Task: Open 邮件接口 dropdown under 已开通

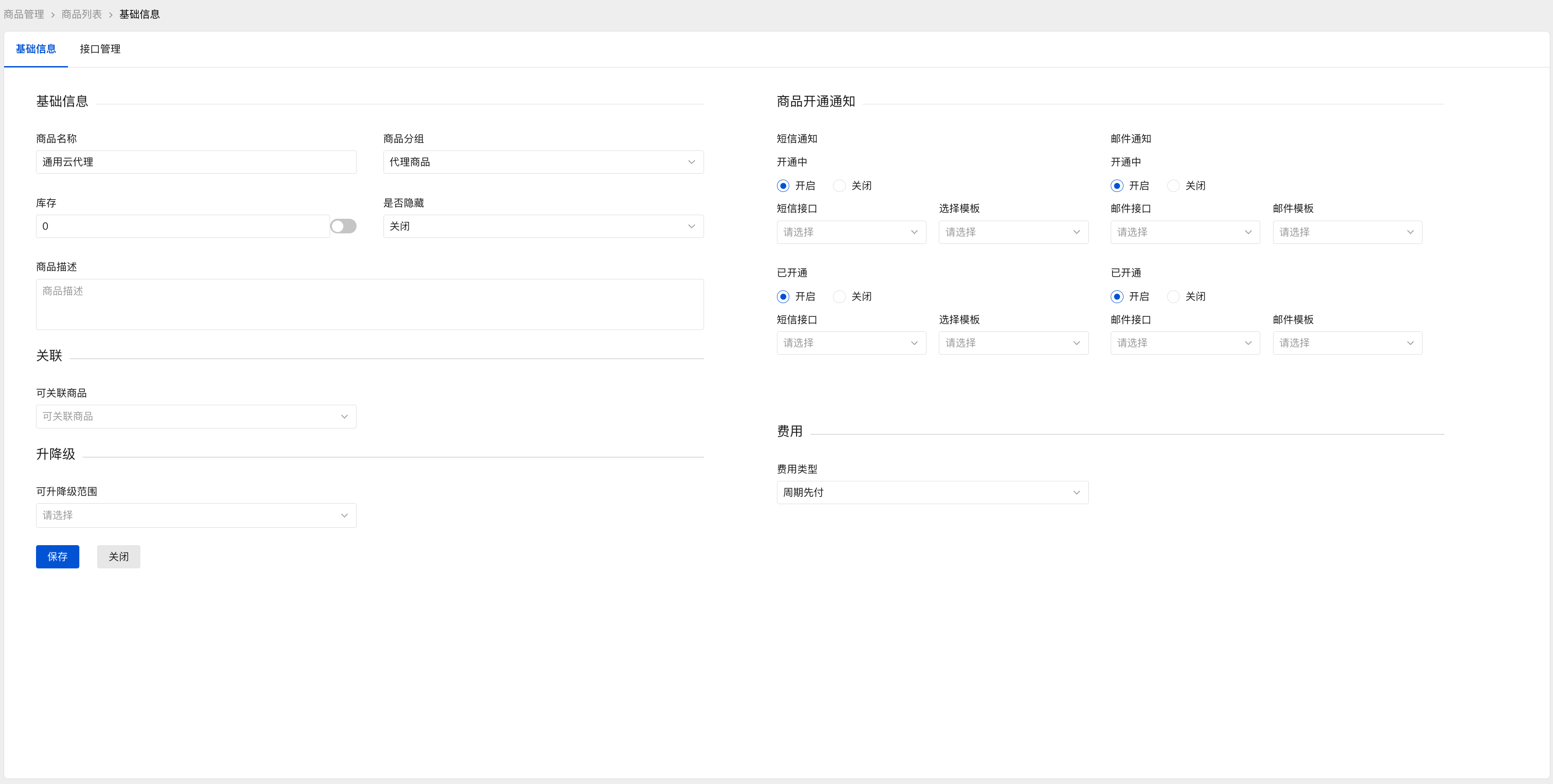Action: coord(1185,343)
